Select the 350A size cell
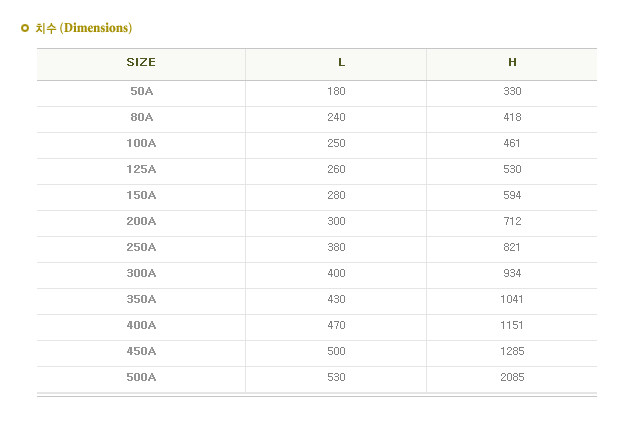Screen dimensions: 619x421 141,300
